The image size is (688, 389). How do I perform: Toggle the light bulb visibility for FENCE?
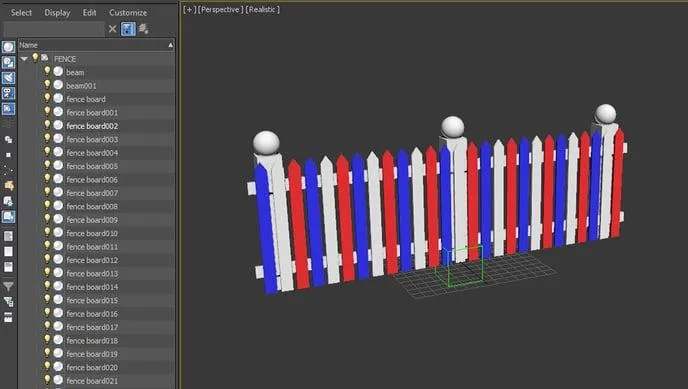[x=35, y=58]
